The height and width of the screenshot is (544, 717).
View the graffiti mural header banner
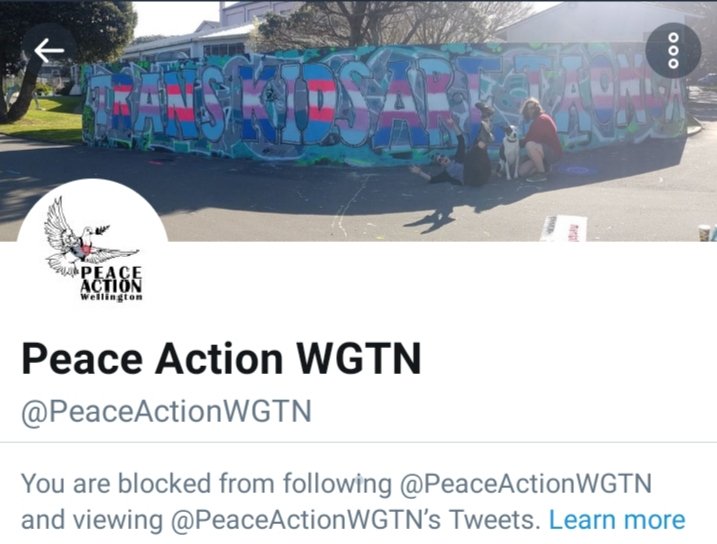tap(358, 121)
